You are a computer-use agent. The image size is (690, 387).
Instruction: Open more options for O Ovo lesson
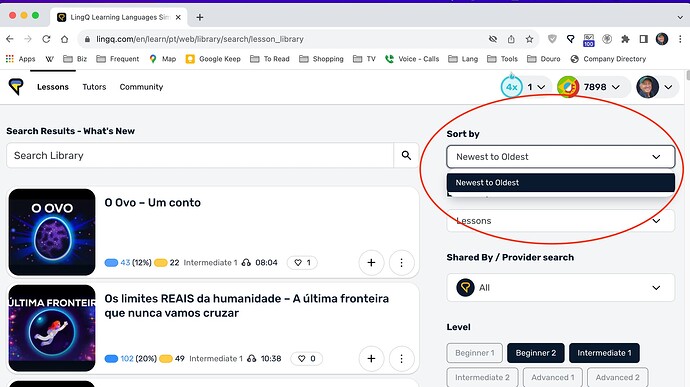401,263
